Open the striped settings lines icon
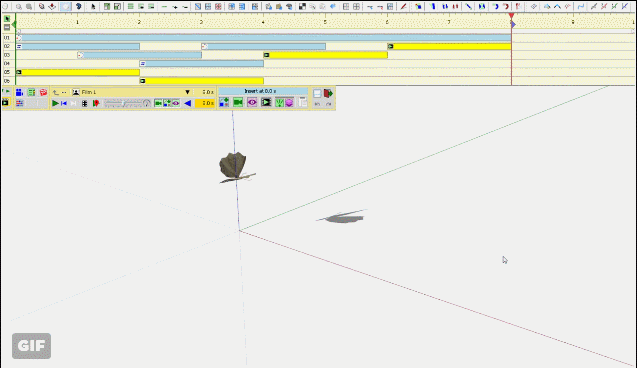The image size is (637, 368). tap(19, 104)
